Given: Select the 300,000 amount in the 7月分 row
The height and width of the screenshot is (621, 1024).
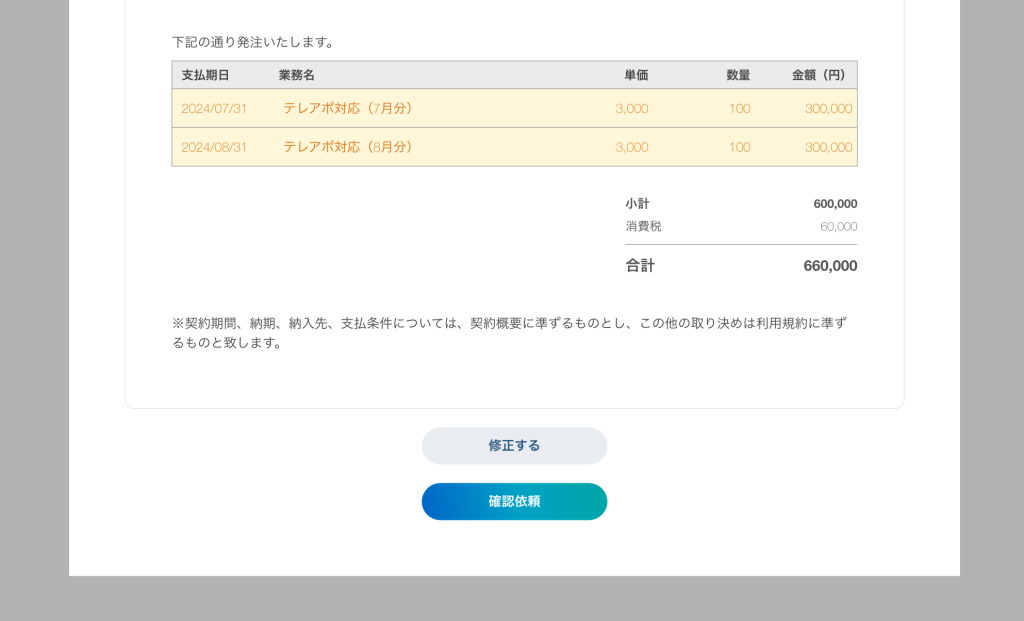Looking at the screenshot, I should point(828,108).
